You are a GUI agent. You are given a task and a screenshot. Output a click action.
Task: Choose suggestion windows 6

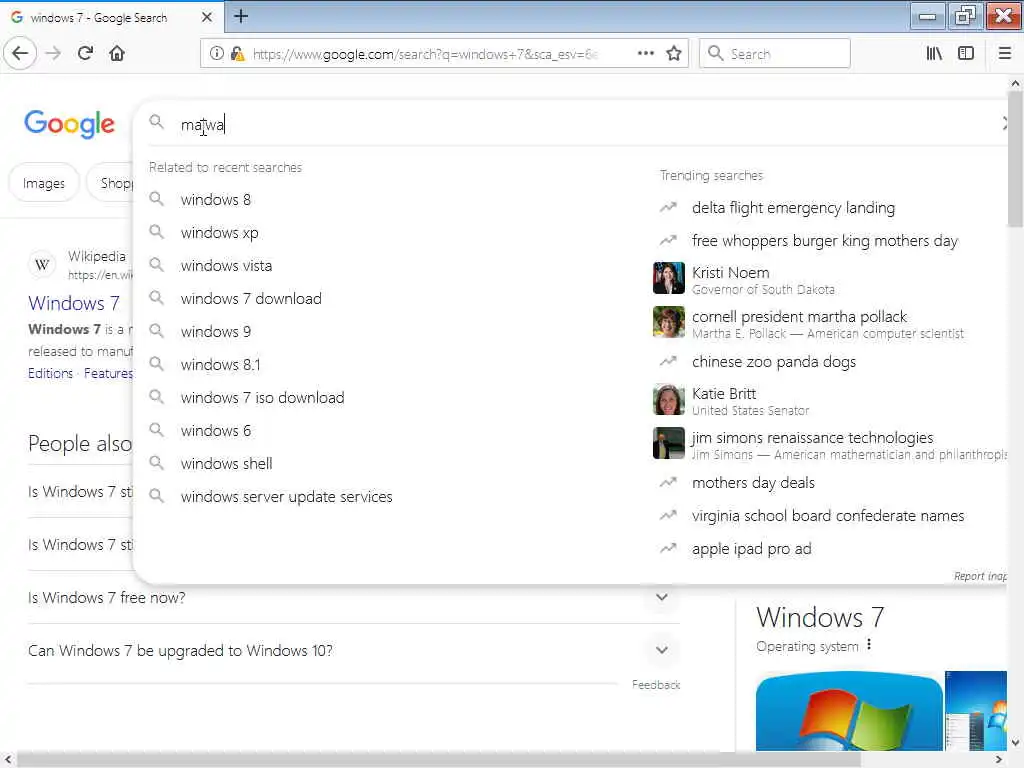coord(216,430)
